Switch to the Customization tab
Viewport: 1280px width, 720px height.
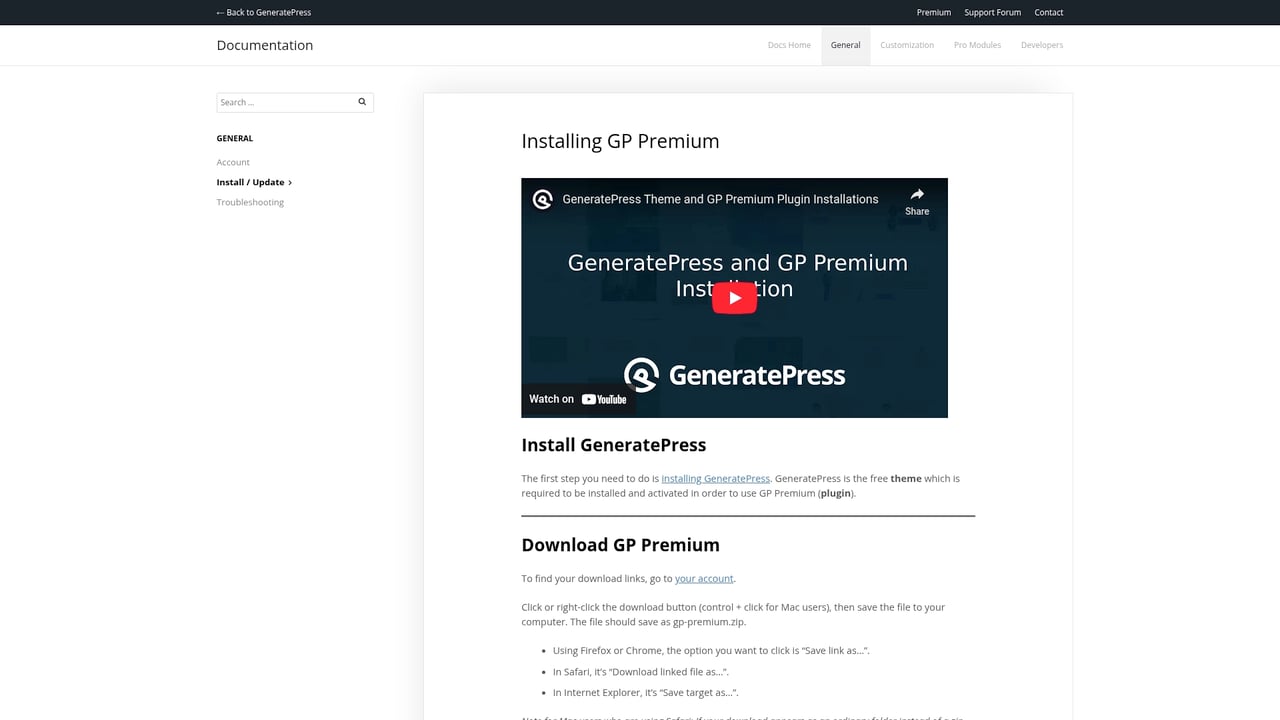[x=906, y=45]
